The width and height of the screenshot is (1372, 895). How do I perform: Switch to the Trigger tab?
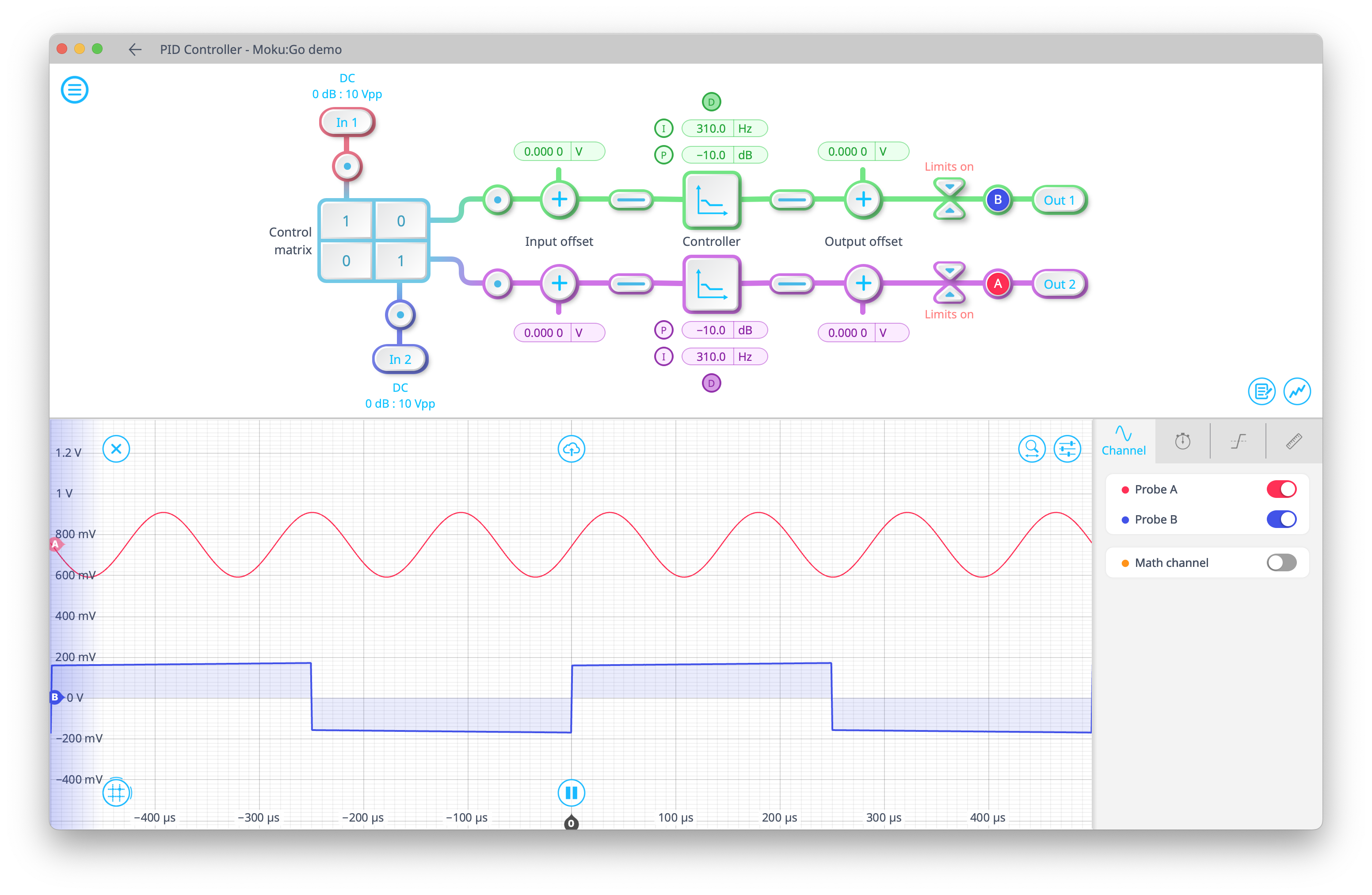[x=1238, y=442]
